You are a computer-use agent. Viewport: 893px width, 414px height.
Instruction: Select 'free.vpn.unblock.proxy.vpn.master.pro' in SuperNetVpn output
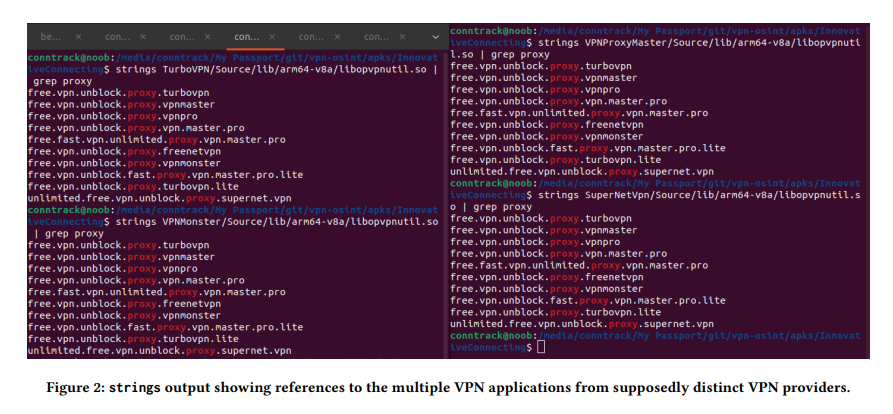[x=558, y=253]
